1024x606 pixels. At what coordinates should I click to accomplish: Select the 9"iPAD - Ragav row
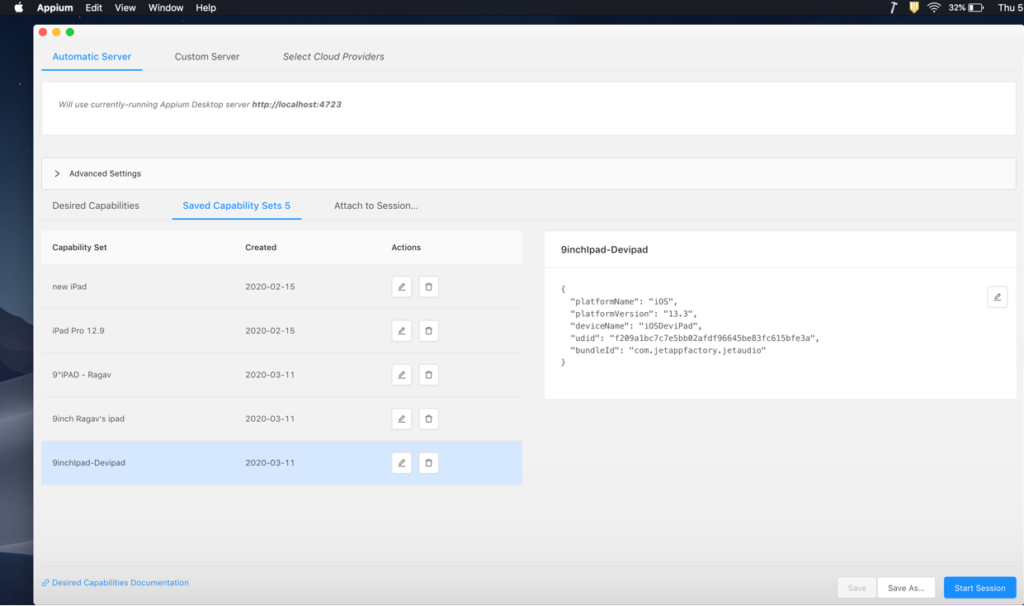click(x=281, y=375)
